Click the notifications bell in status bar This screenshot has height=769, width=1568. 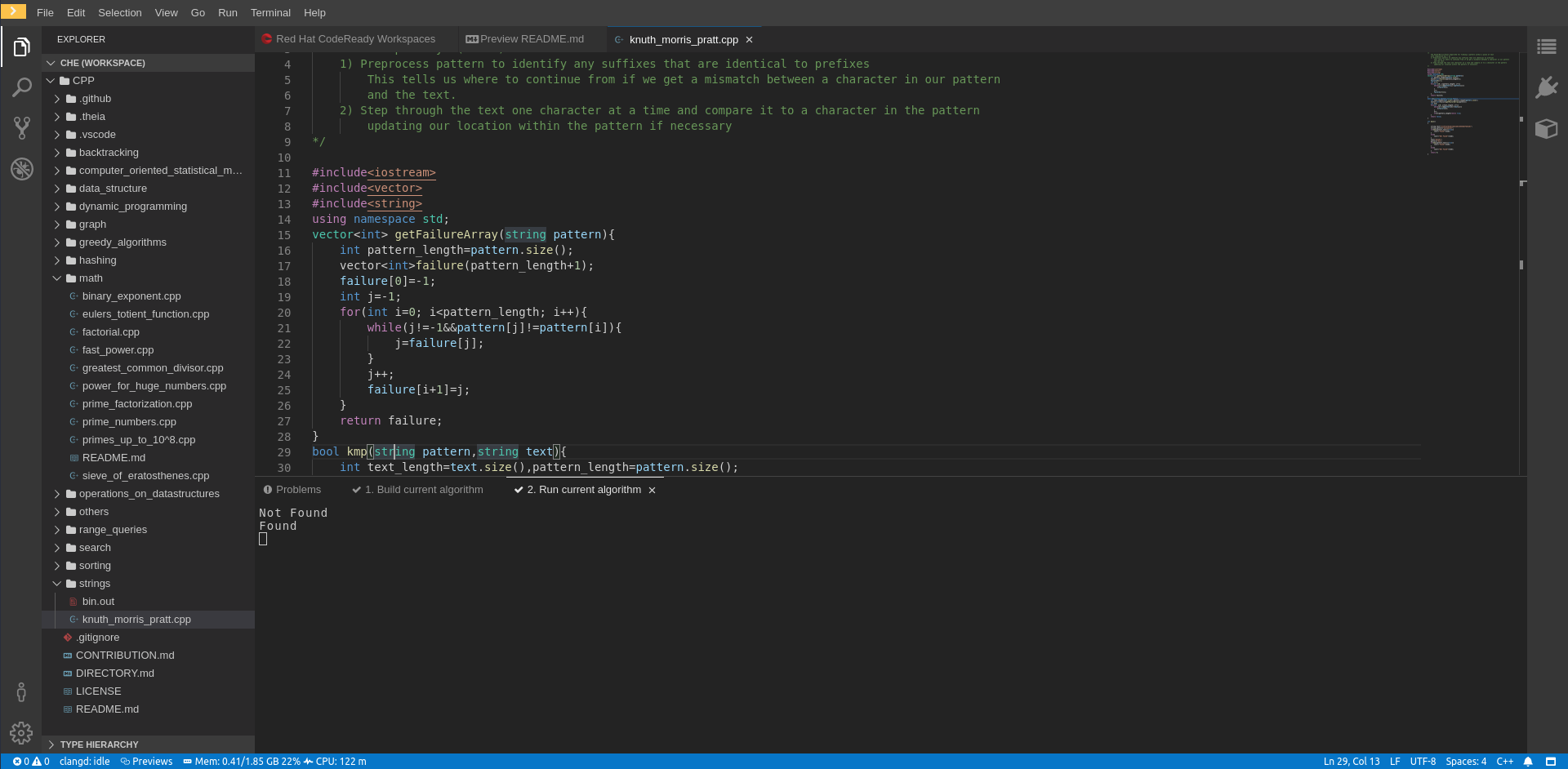[1528, 762]
